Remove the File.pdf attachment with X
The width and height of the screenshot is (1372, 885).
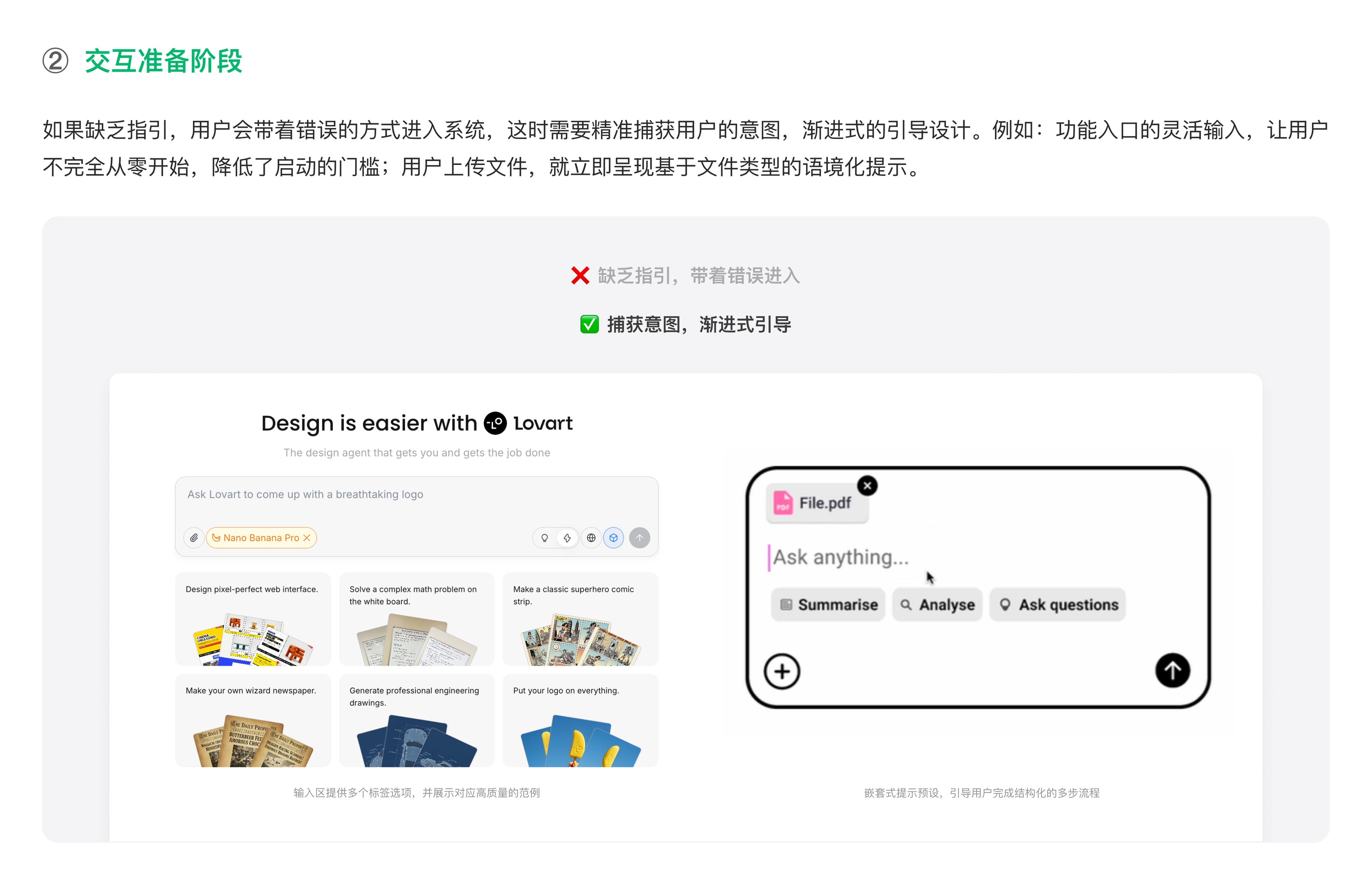867,486
